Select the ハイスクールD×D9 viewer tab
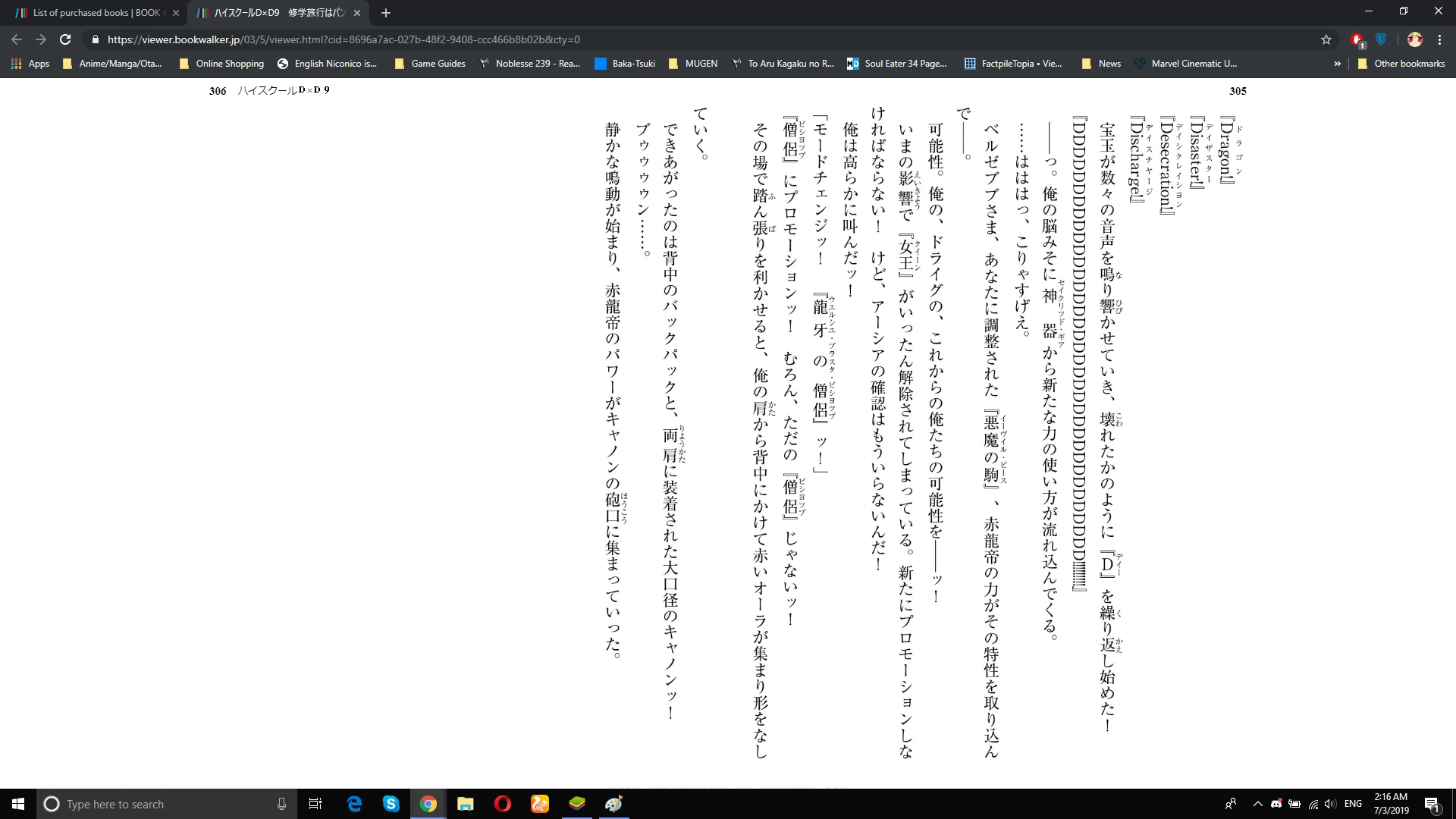 click(278, 13)
